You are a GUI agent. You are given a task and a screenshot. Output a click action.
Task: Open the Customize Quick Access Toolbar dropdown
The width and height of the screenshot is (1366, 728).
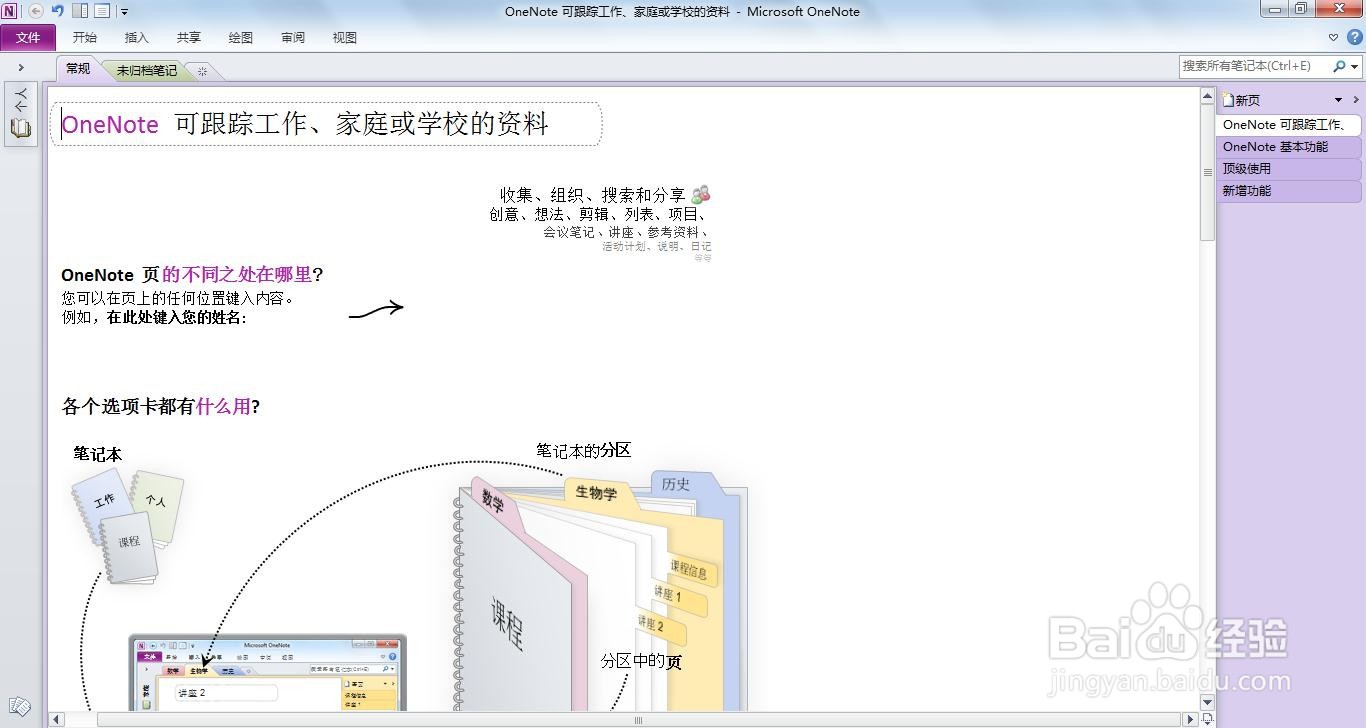click(124, 12)
